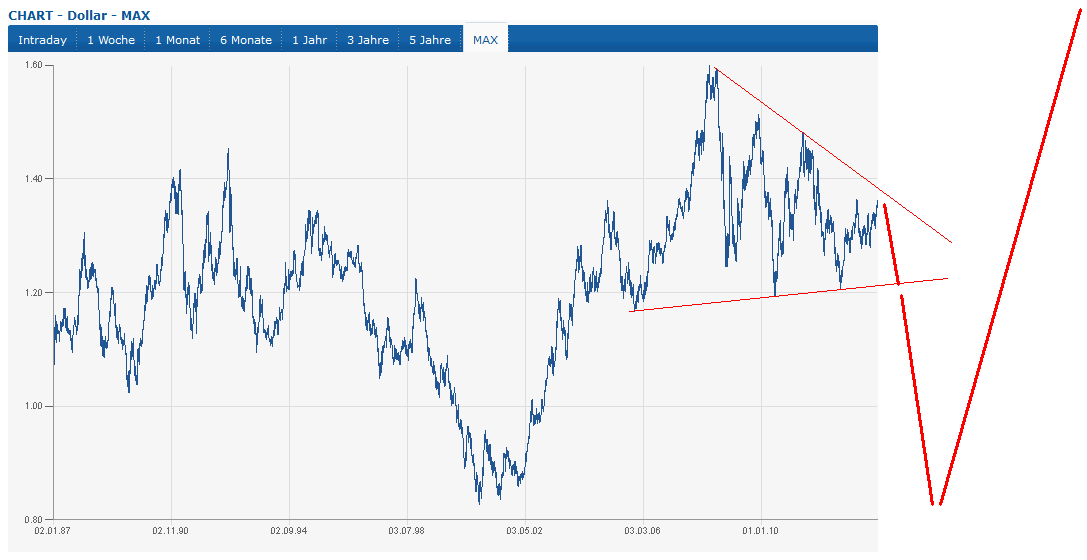Select the 1 Woche tab
The width and height of the screenshot is (1087, 560).
[x=111, y=40]
